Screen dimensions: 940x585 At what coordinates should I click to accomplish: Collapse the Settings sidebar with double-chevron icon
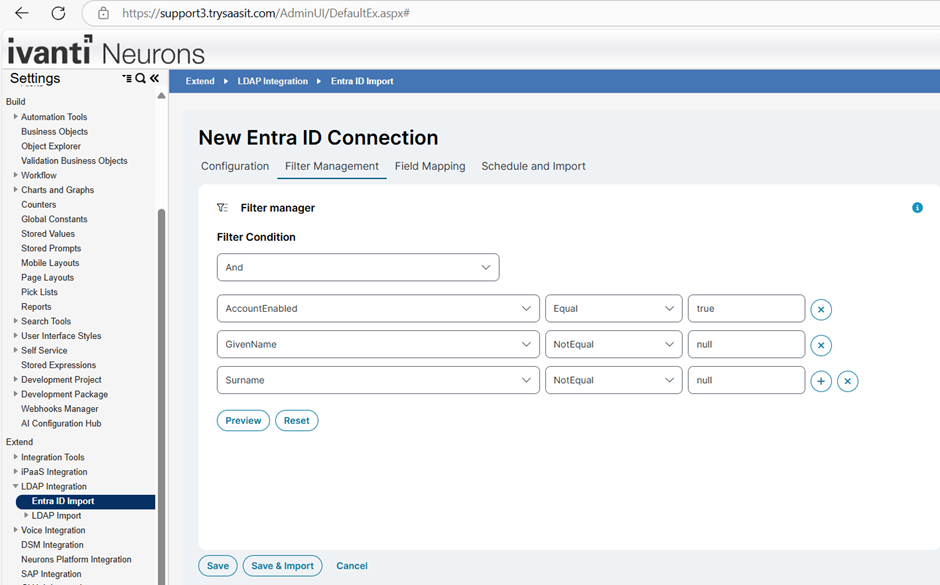155,77
